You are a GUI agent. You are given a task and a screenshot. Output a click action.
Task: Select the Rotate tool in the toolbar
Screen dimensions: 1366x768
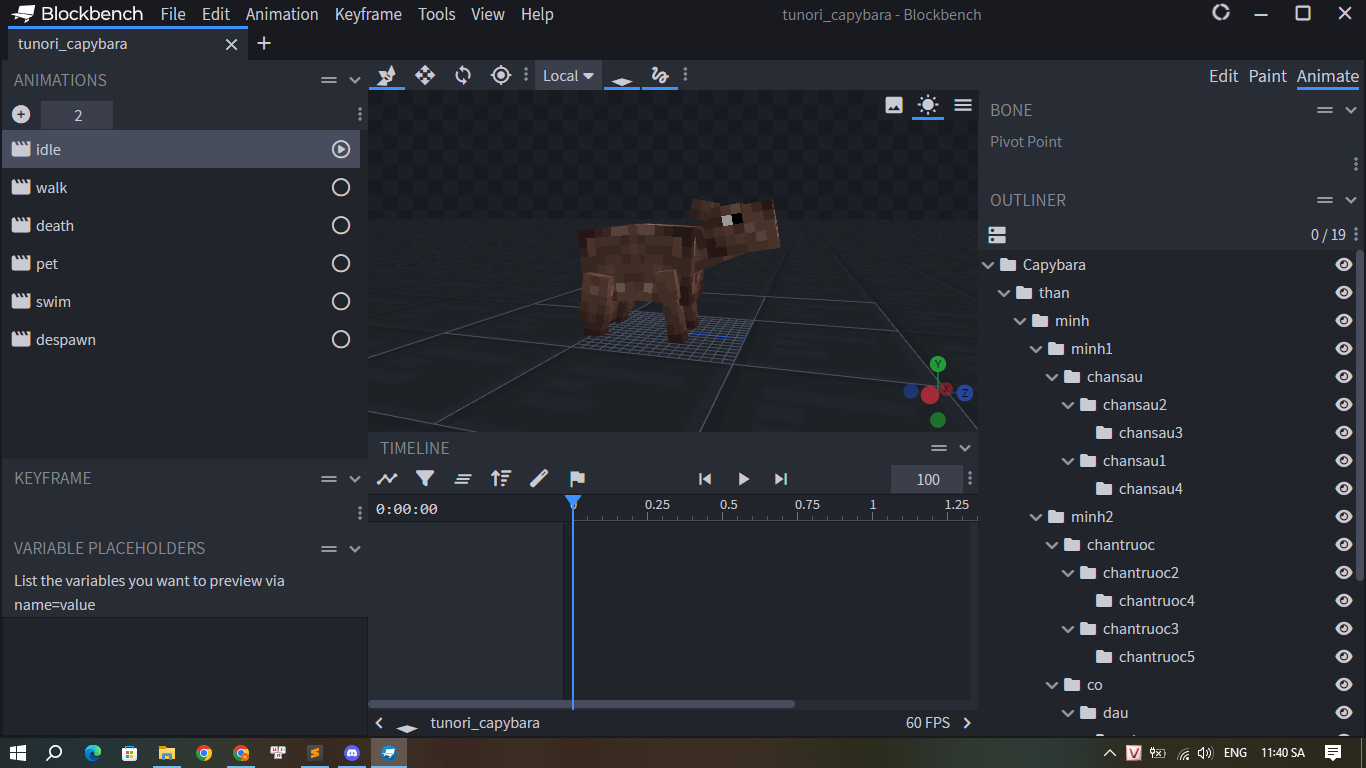pyautogui.click(x=463, y=75)
